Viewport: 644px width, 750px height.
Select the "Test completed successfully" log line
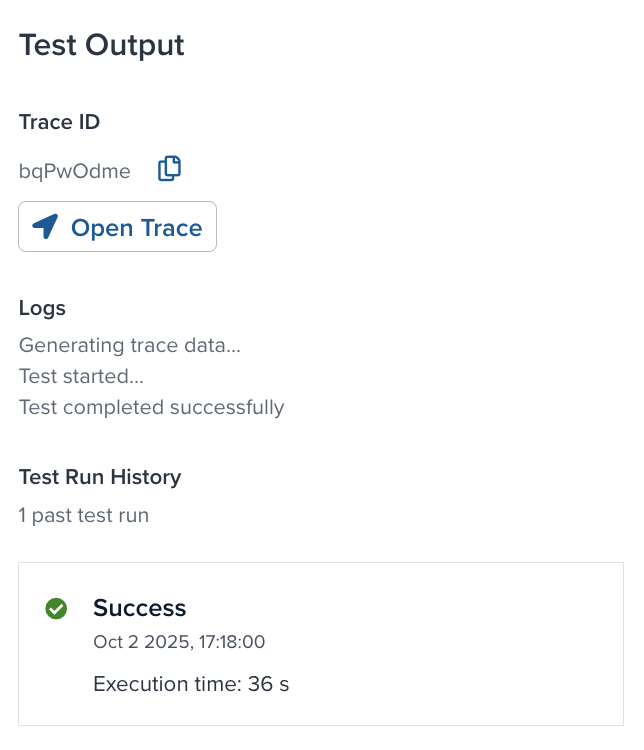(151, 407)
